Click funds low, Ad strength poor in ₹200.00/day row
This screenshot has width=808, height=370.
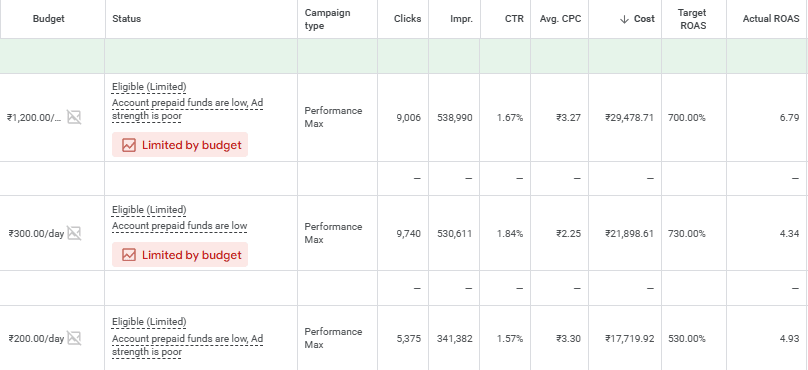pos(188,345)
